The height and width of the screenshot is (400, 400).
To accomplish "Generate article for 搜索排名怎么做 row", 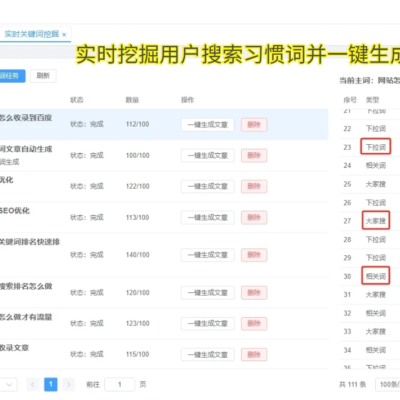I will 208,293.
